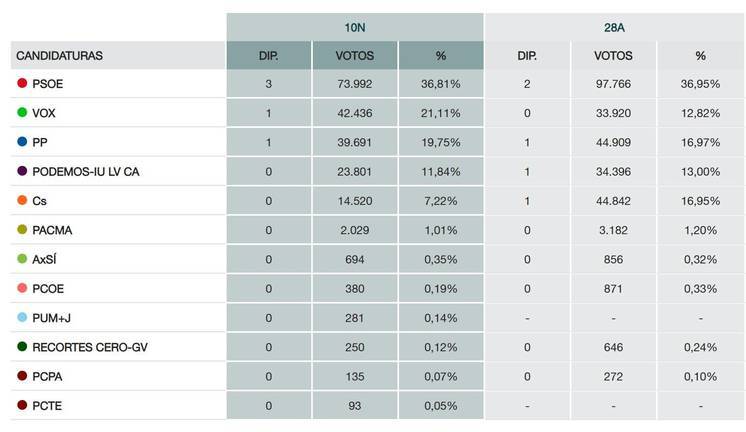
Task: Click the 28A DIP. column header
Action: coord(527,55)
